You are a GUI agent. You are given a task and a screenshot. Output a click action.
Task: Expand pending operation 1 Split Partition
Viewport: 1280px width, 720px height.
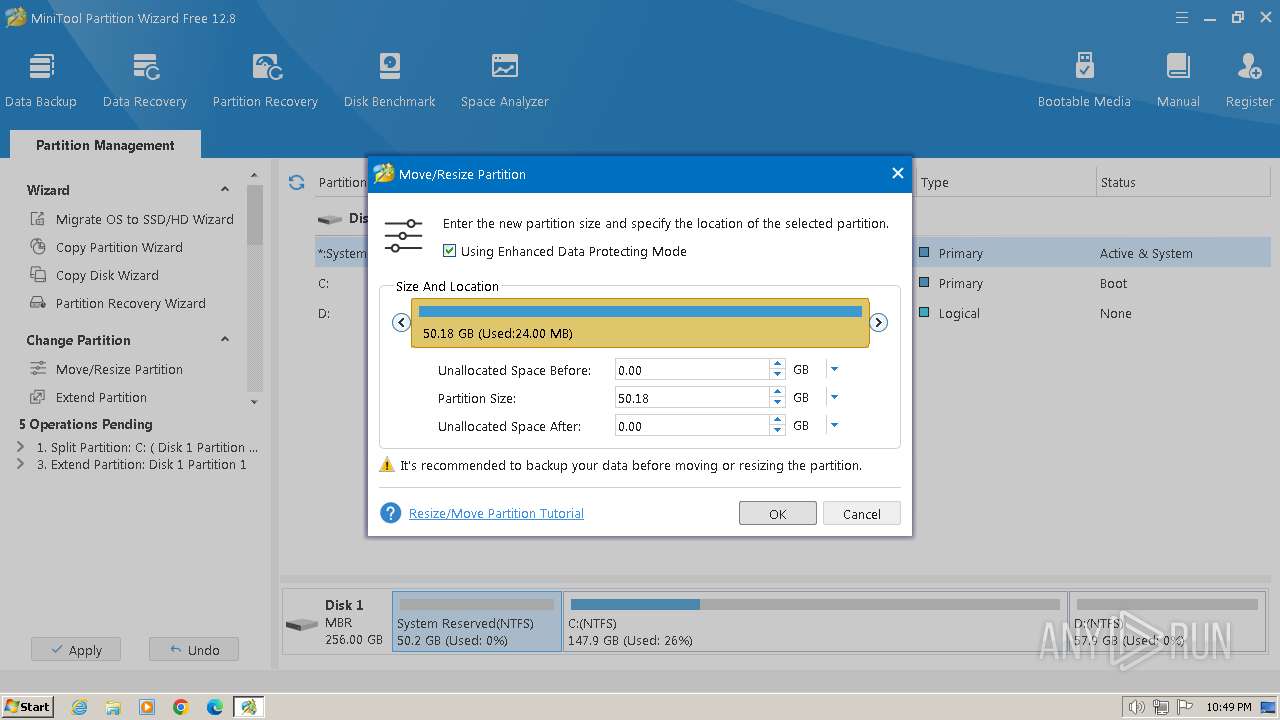[21, 447]
